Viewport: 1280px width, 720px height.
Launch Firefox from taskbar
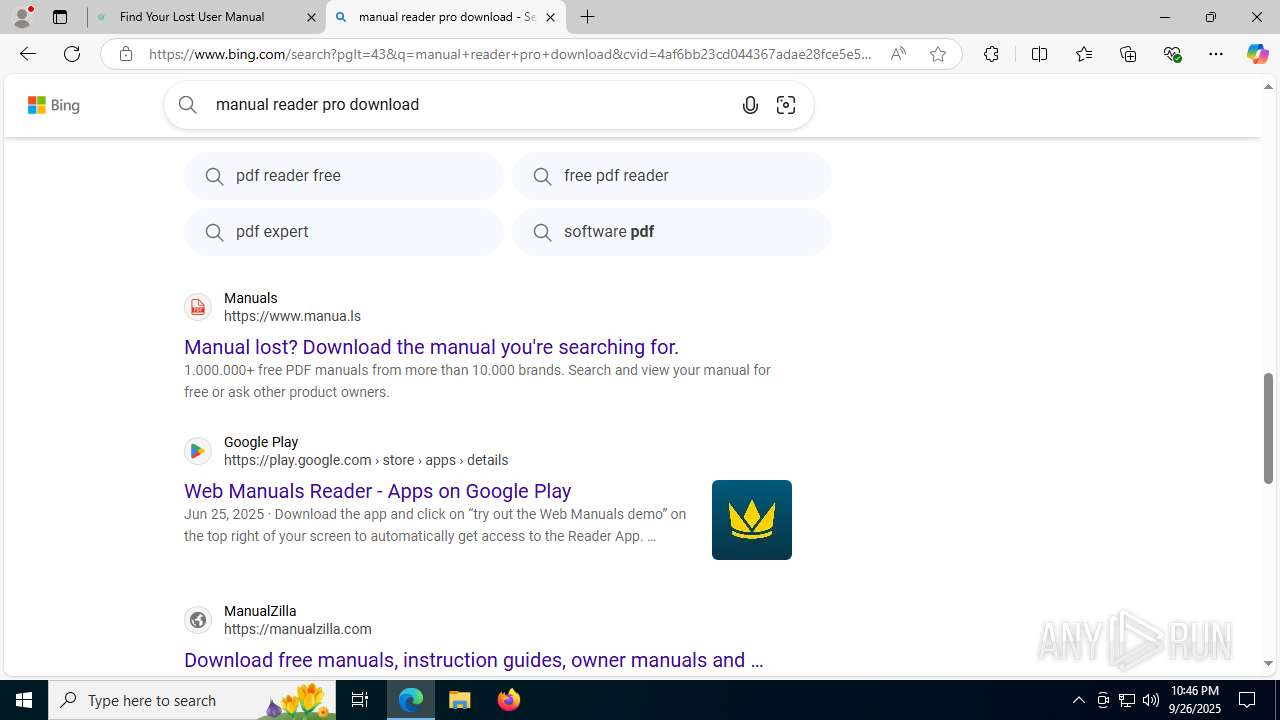pyautogui.click(x=509, y=700)
